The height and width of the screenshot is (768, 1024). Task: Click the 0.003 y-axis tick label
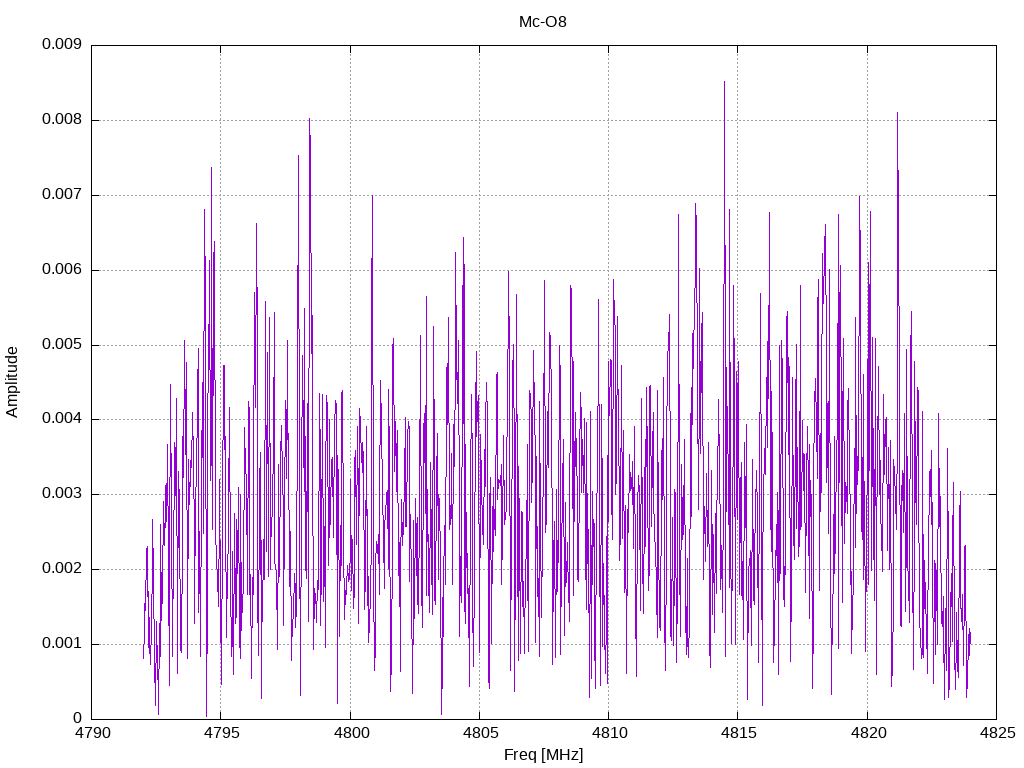(62, 494)
